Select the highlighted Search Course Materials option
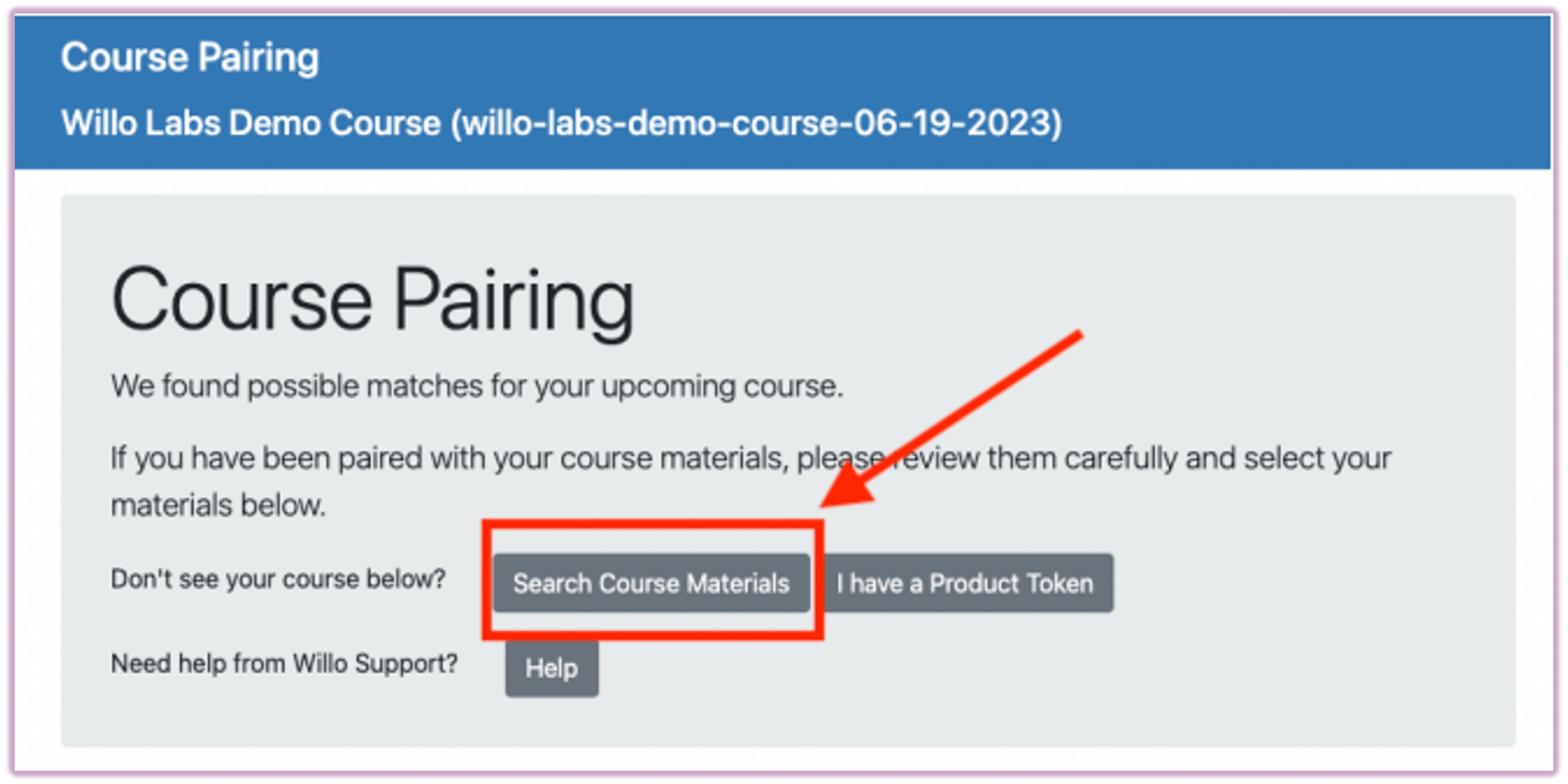 click(651, 584)
